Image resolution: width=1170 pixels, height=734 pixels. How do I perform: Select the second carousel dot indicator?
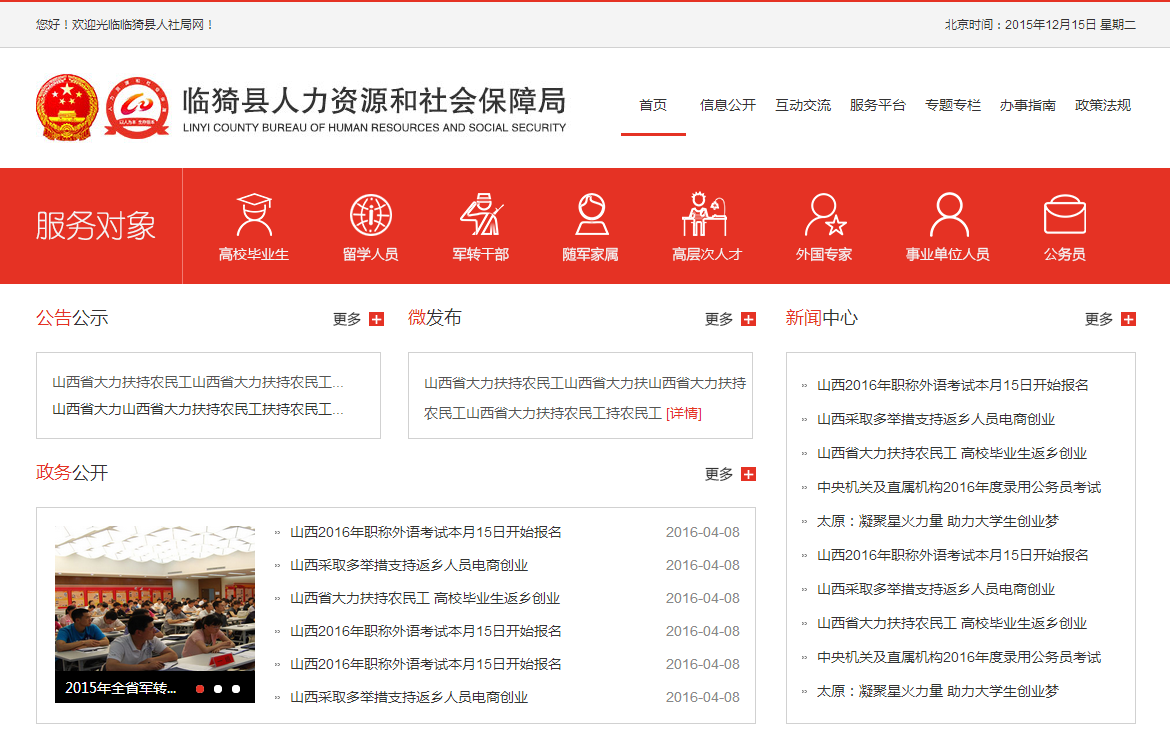[216, 689]
